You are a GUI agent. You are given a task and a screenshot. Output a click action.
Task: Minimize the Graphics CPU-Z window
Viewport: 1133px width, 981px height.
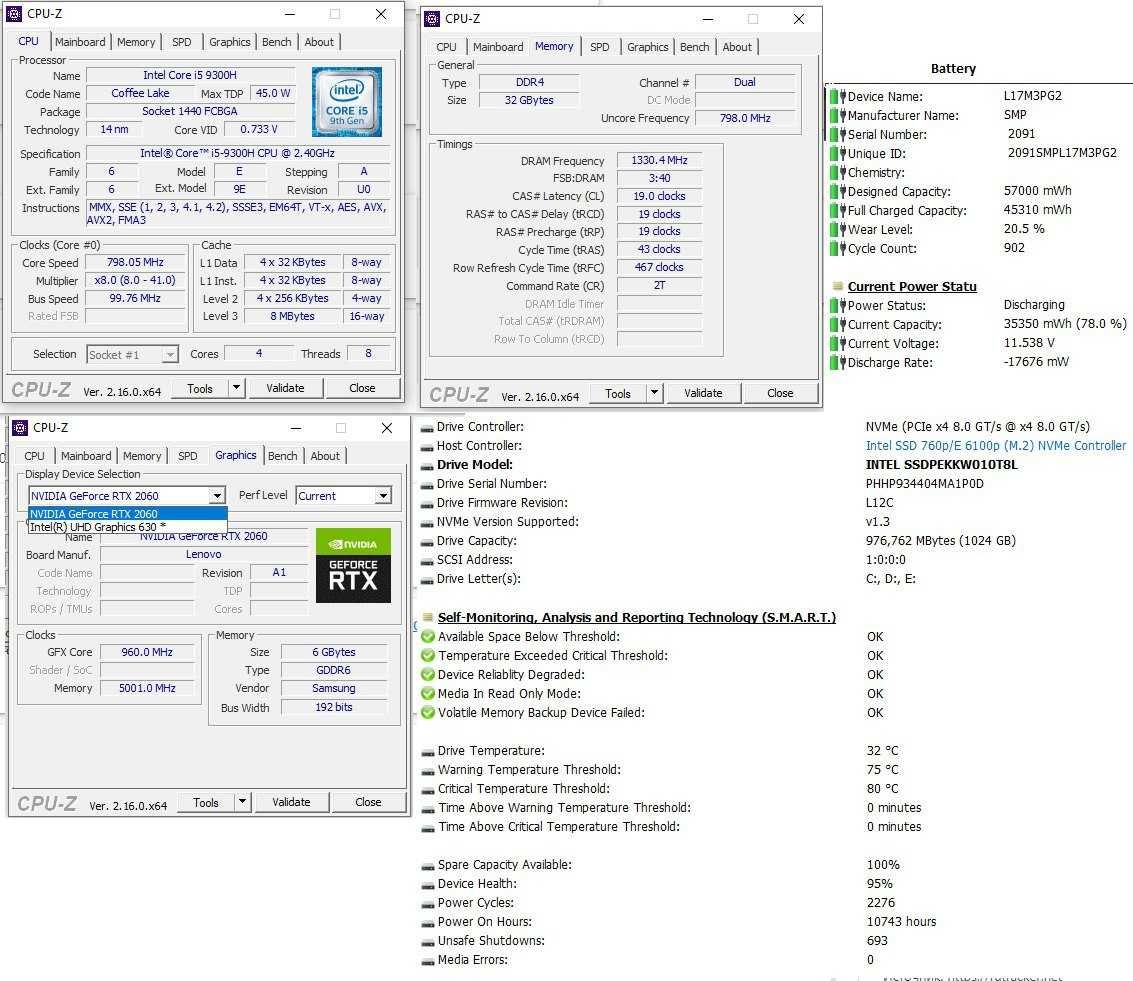coord(296,428)
